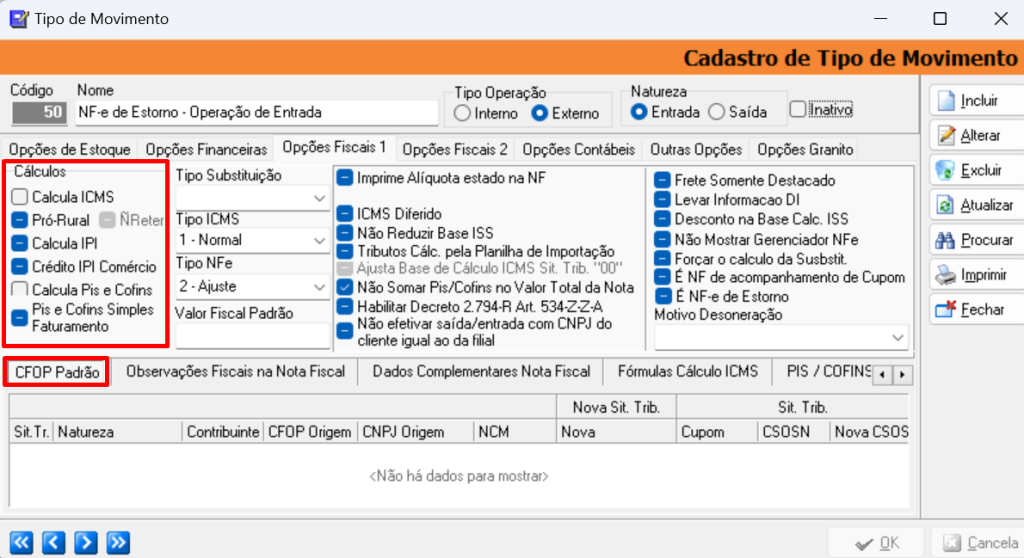Go to next record arrow
Image resolution: width=1024 pixels, height=558 pixels.
[x=86, y=542]
